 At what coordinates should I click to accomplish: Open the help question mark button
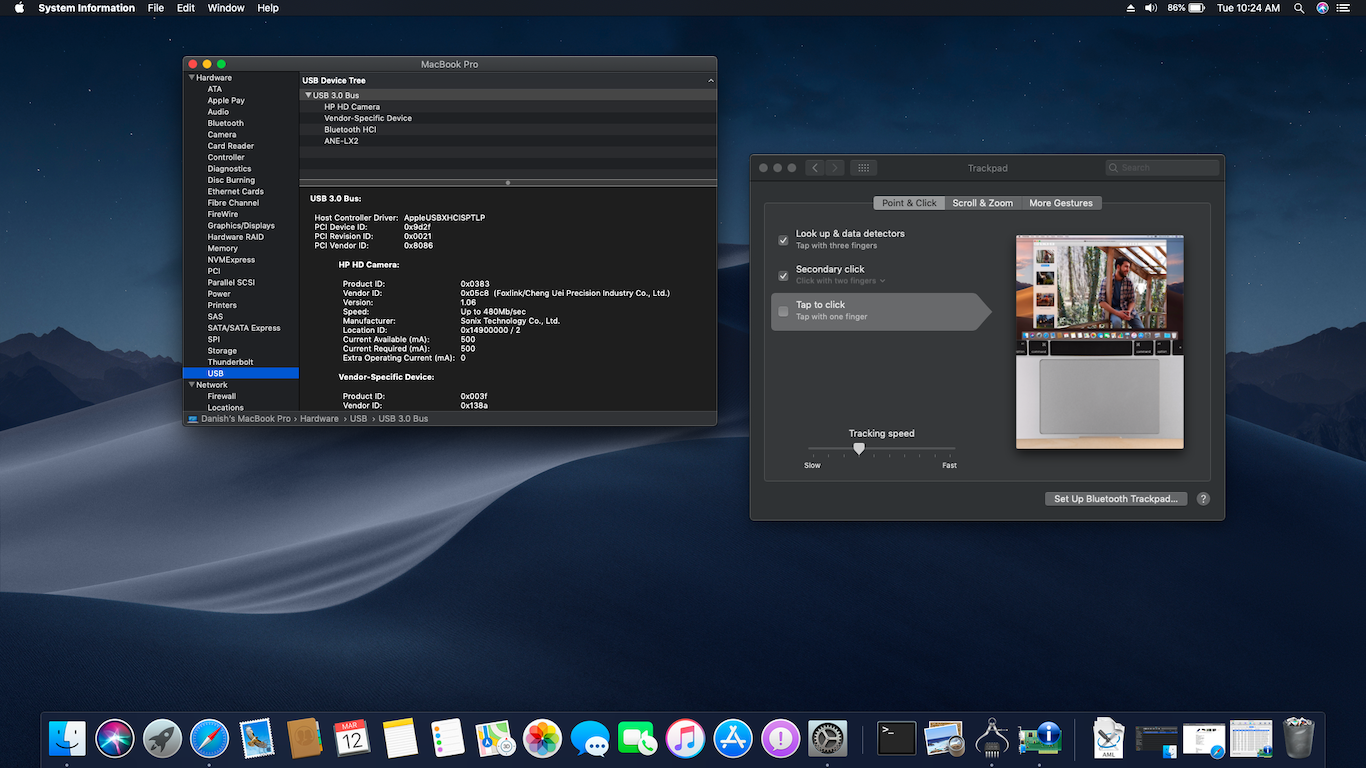1203,499
